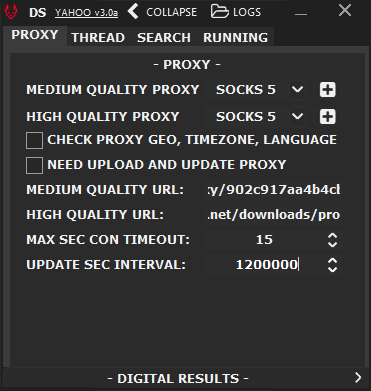Click the COLLAPSE left arrow icon

click(133, 12)
